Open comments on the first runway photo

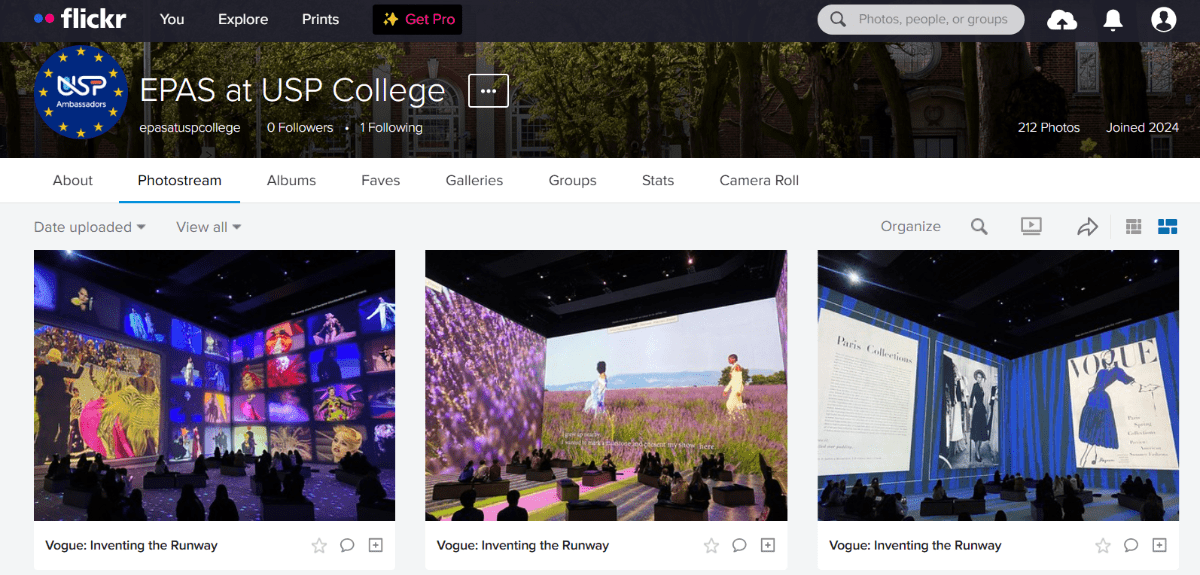[347, 545]
